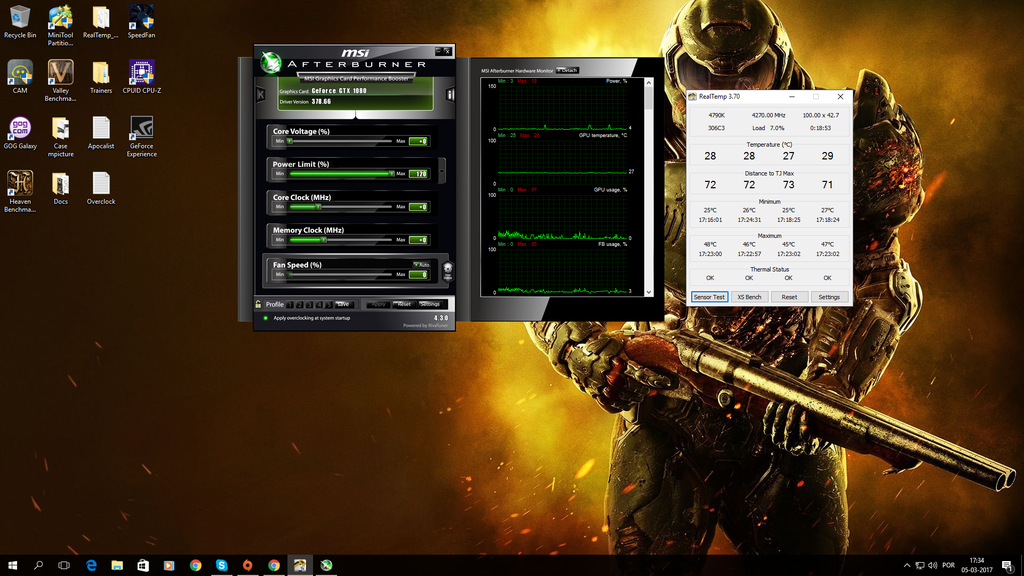1024x576 pixels.
Task: Open Afterburner info side button
Action: 450,95
